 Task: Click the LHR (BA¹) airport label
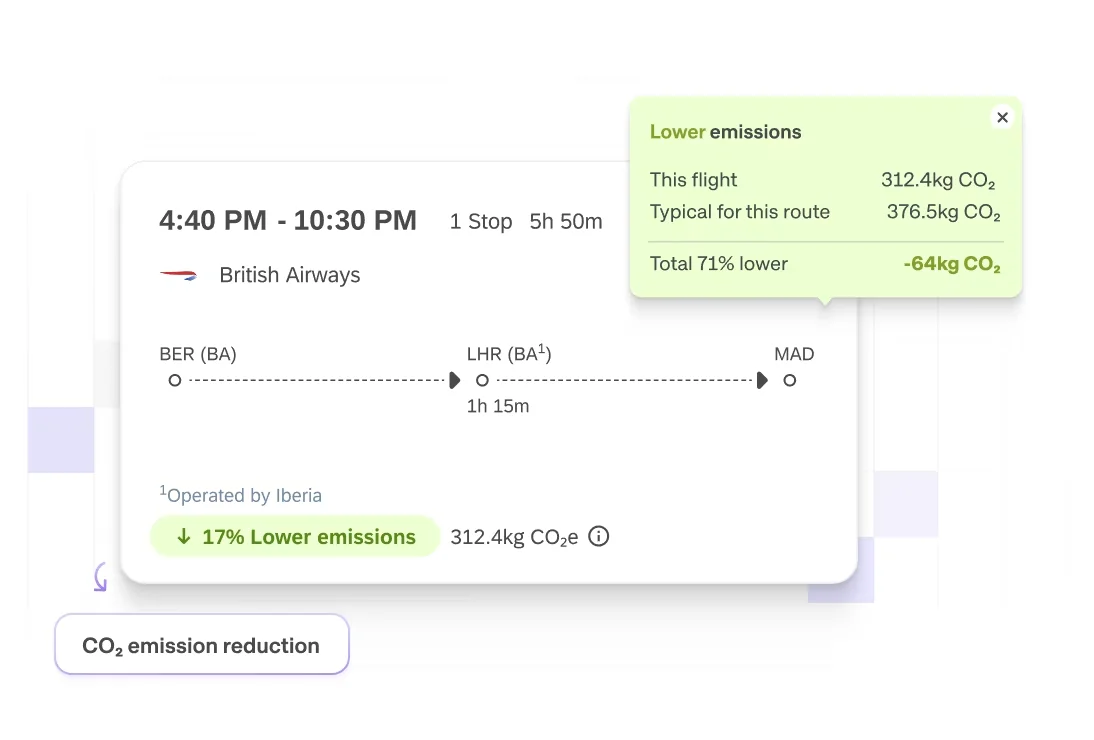tap(509, 354)
